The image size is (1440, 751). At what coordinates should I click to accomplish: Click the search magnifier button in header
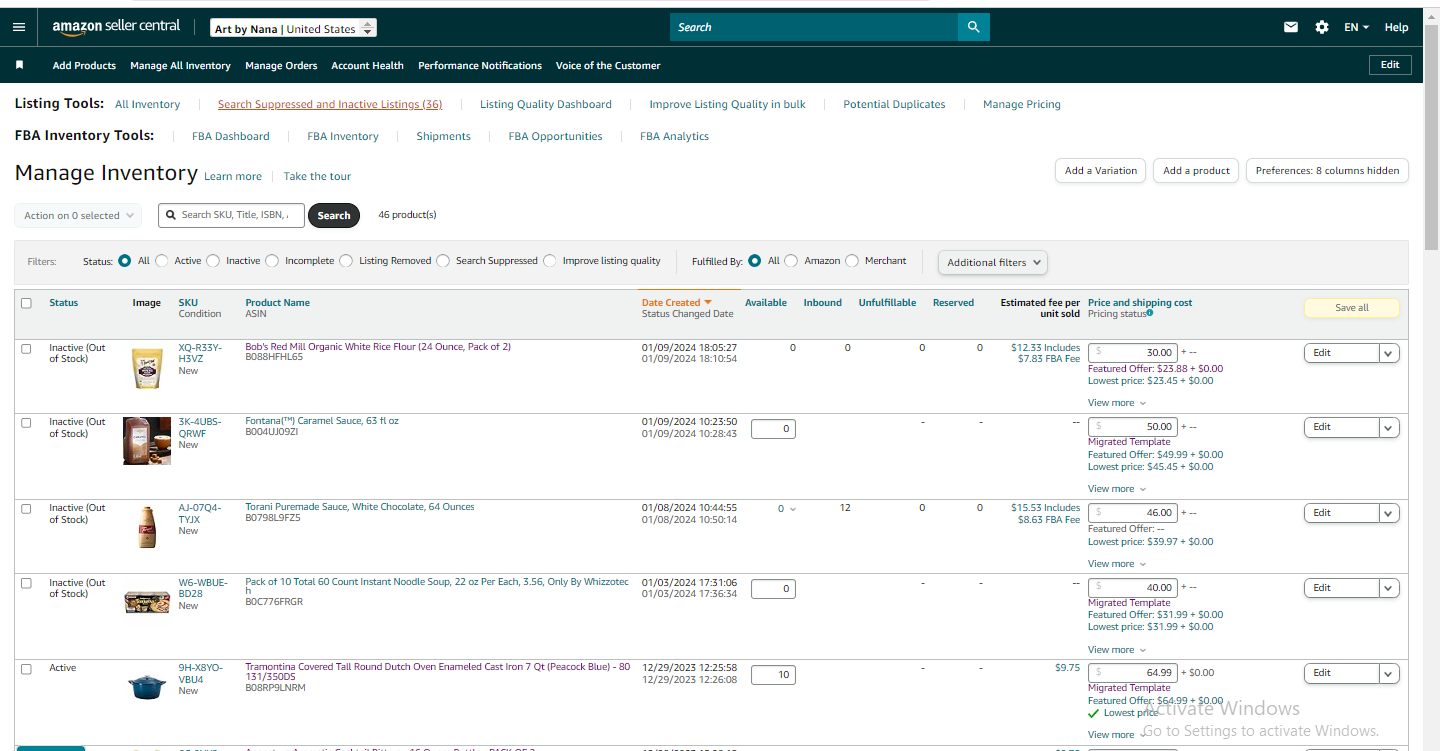[973, 27]
